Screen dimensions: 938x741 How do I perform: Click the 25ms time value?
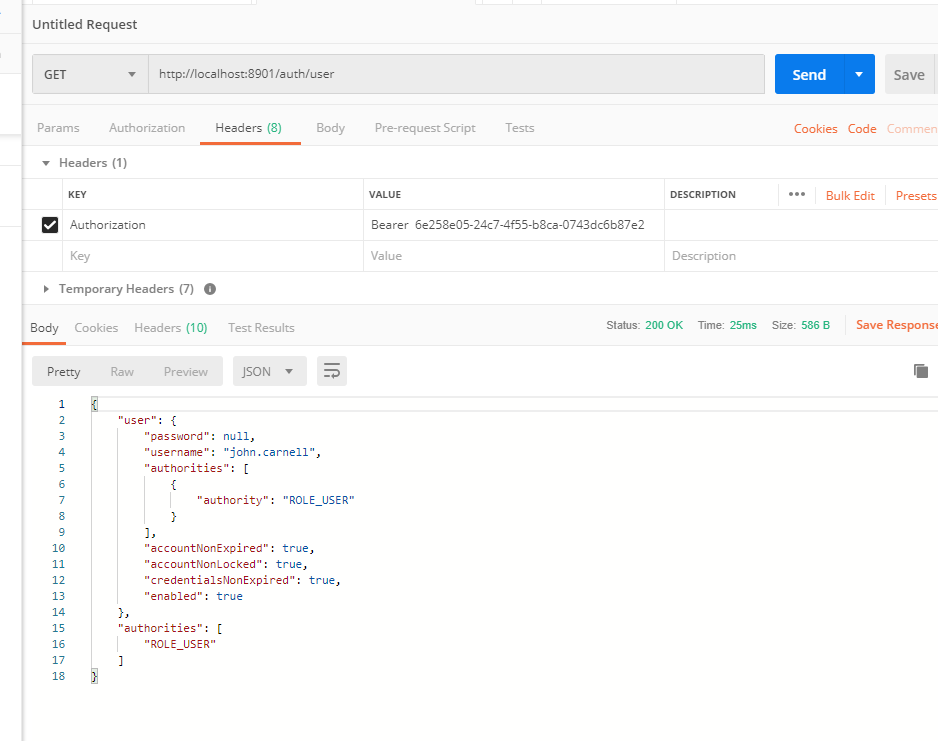743,325
